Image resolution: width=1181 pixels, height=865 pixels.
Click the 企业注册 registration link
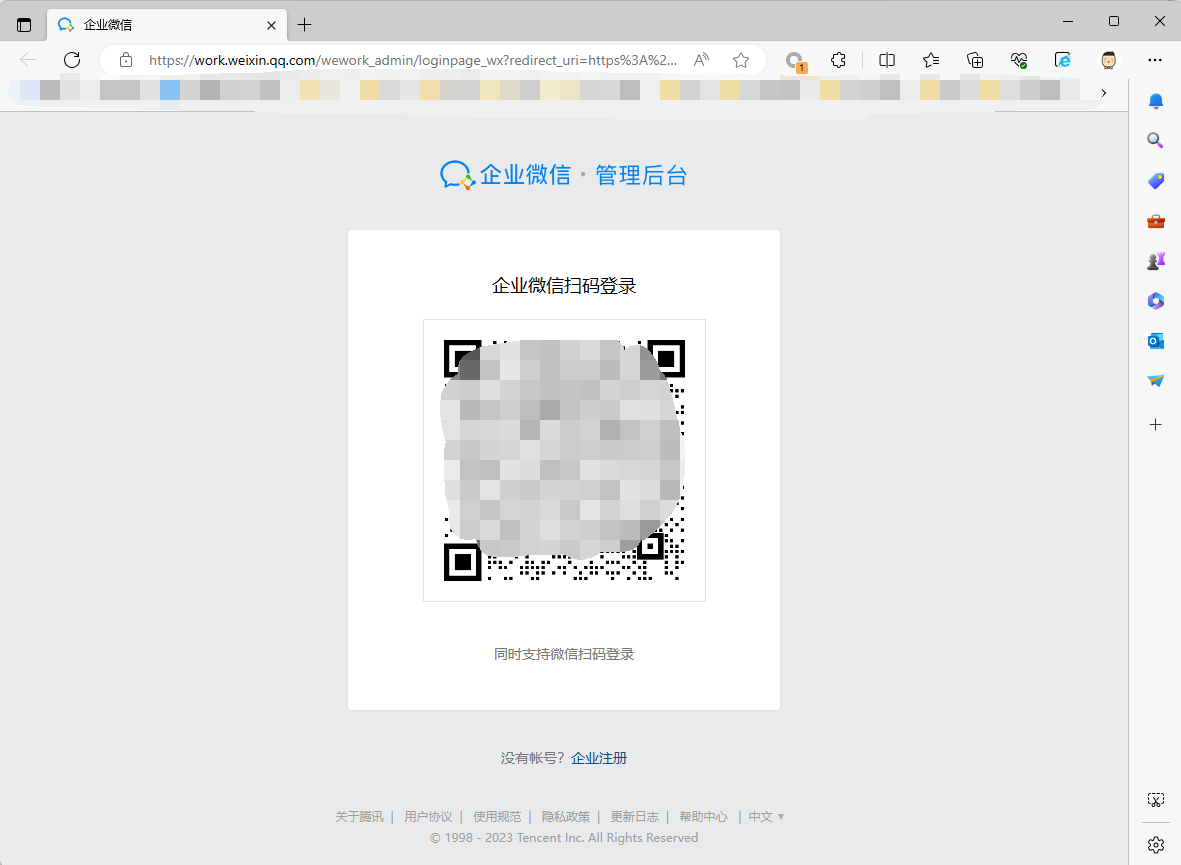(x=599, y=758)
